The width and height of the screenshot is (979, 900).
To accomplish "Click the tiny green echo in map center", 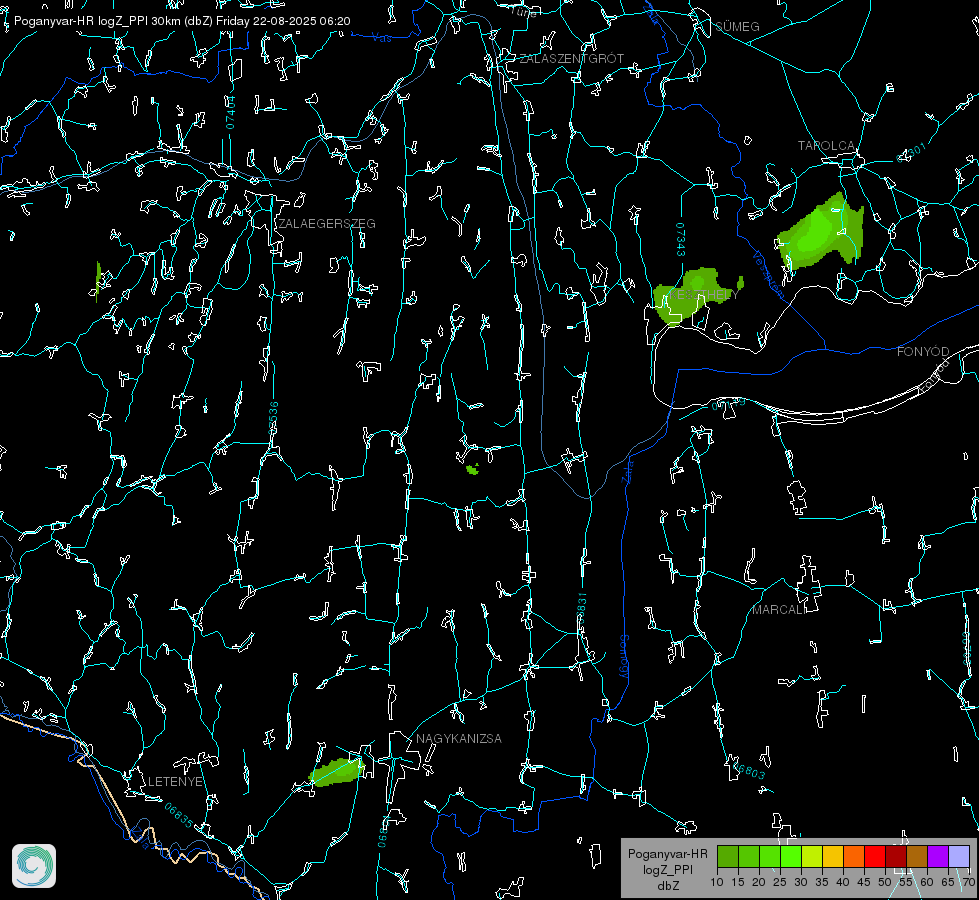I will (x=473, y=469).
